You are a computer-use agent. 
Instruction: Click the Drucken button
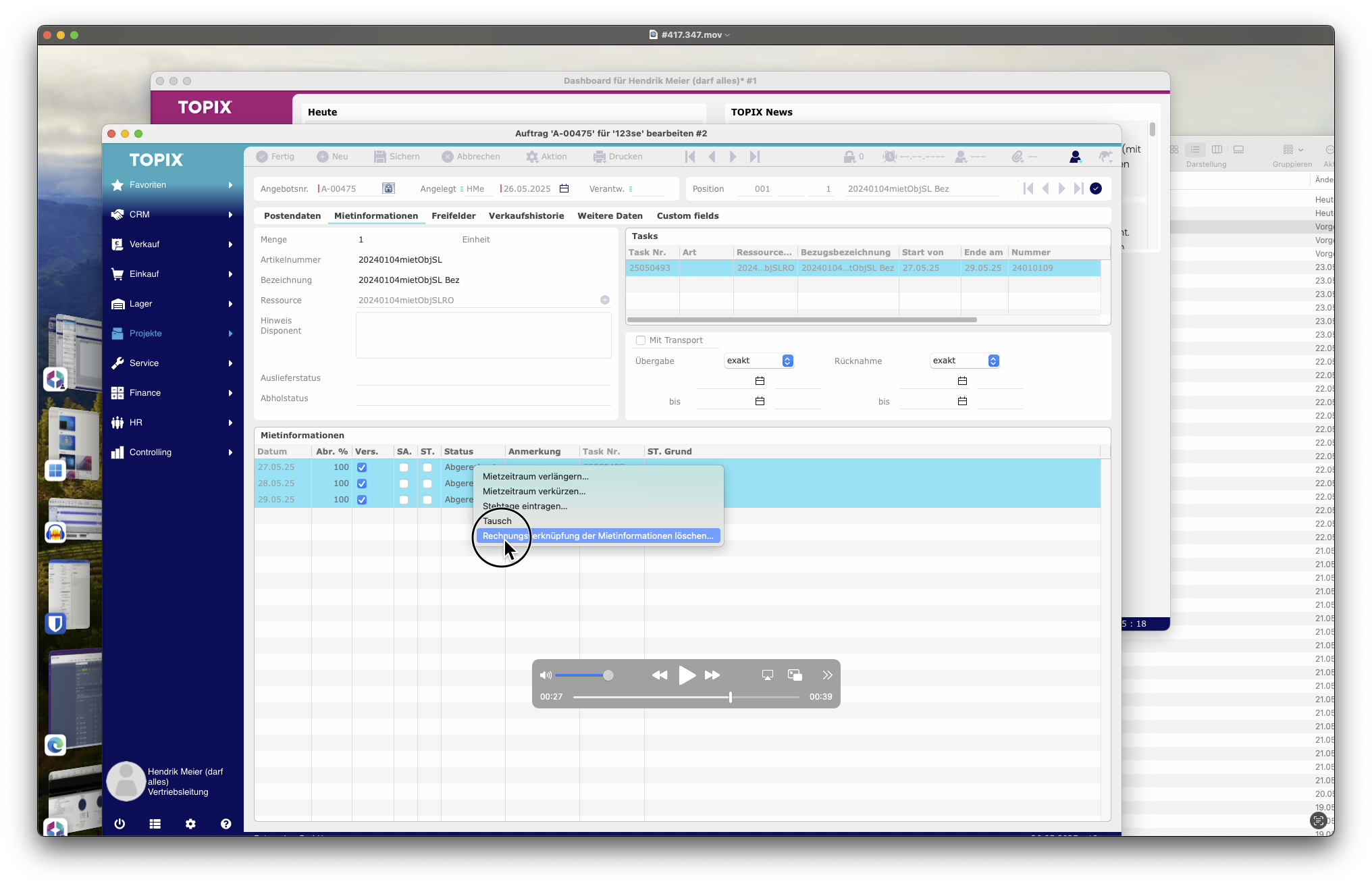(x=618, y=157)
